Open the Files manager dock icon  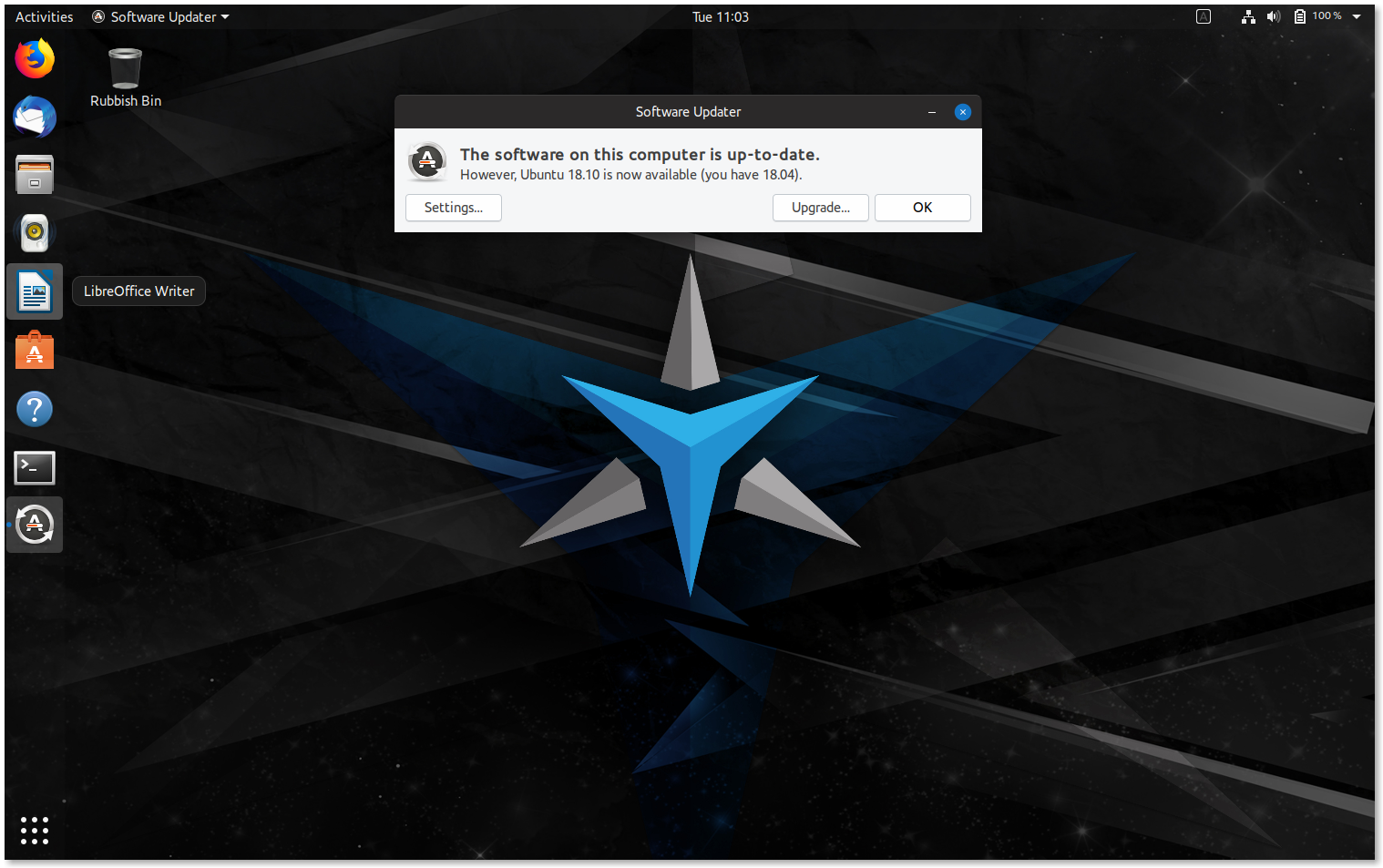35,175
